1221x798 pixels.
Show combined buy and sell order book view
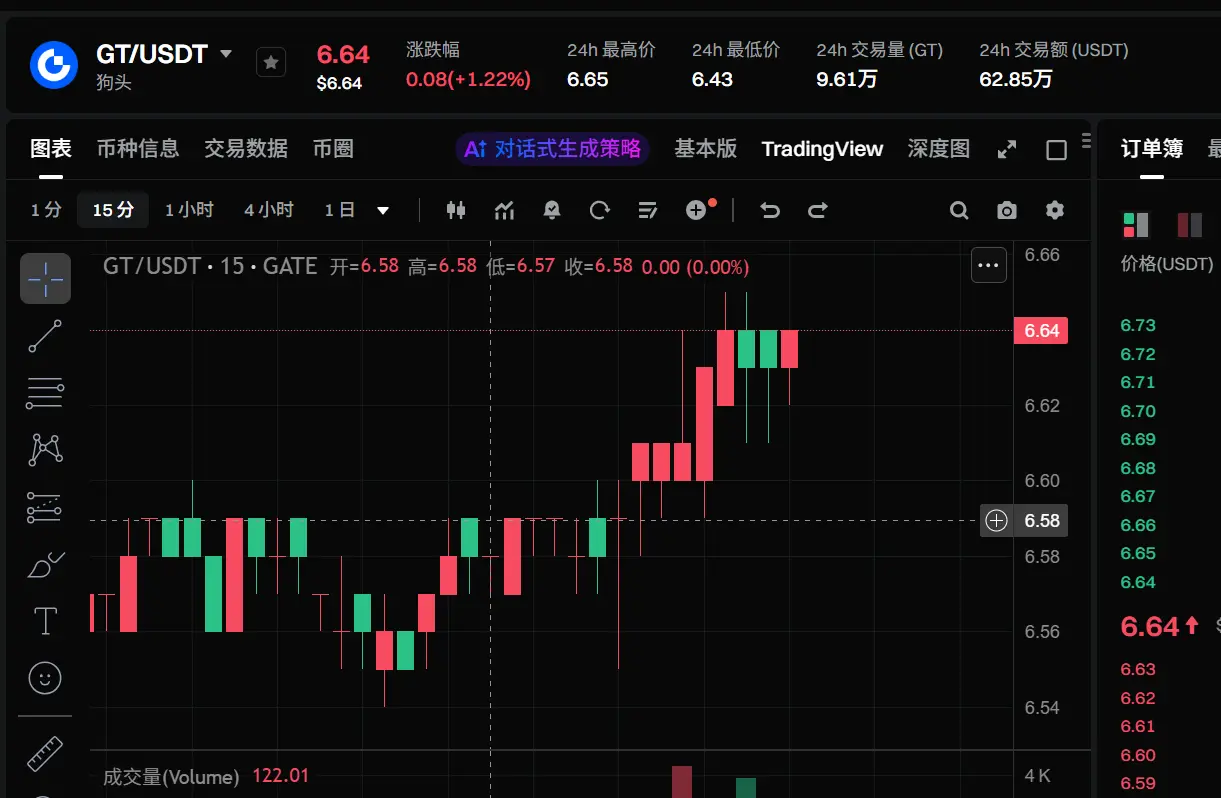pos(1136,225)
